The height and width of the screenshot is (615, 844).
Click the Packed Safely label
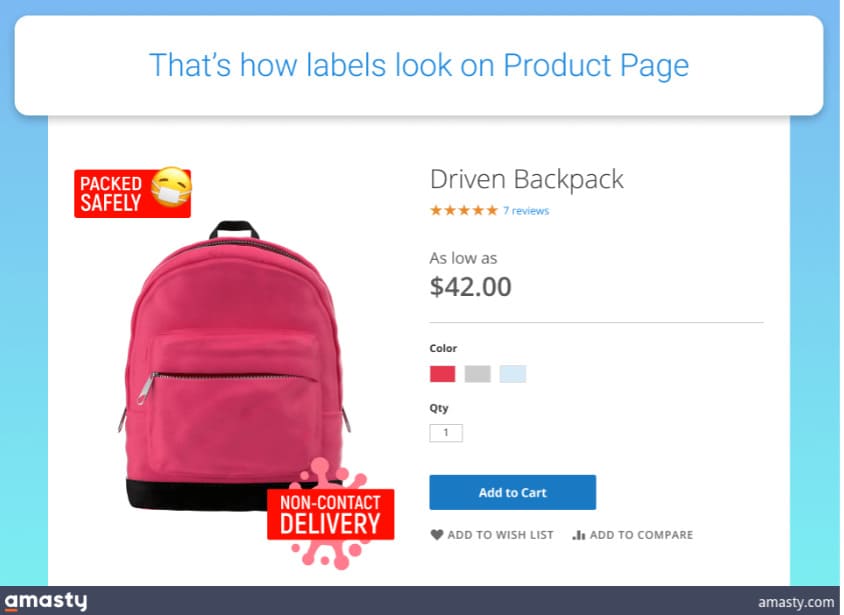click(132, 194)
